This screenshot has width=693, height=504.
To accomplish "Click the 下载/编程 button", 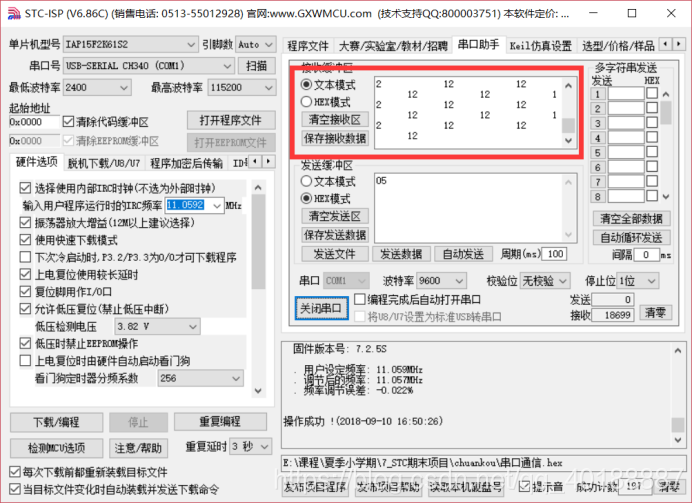I will tap(56, 422).
